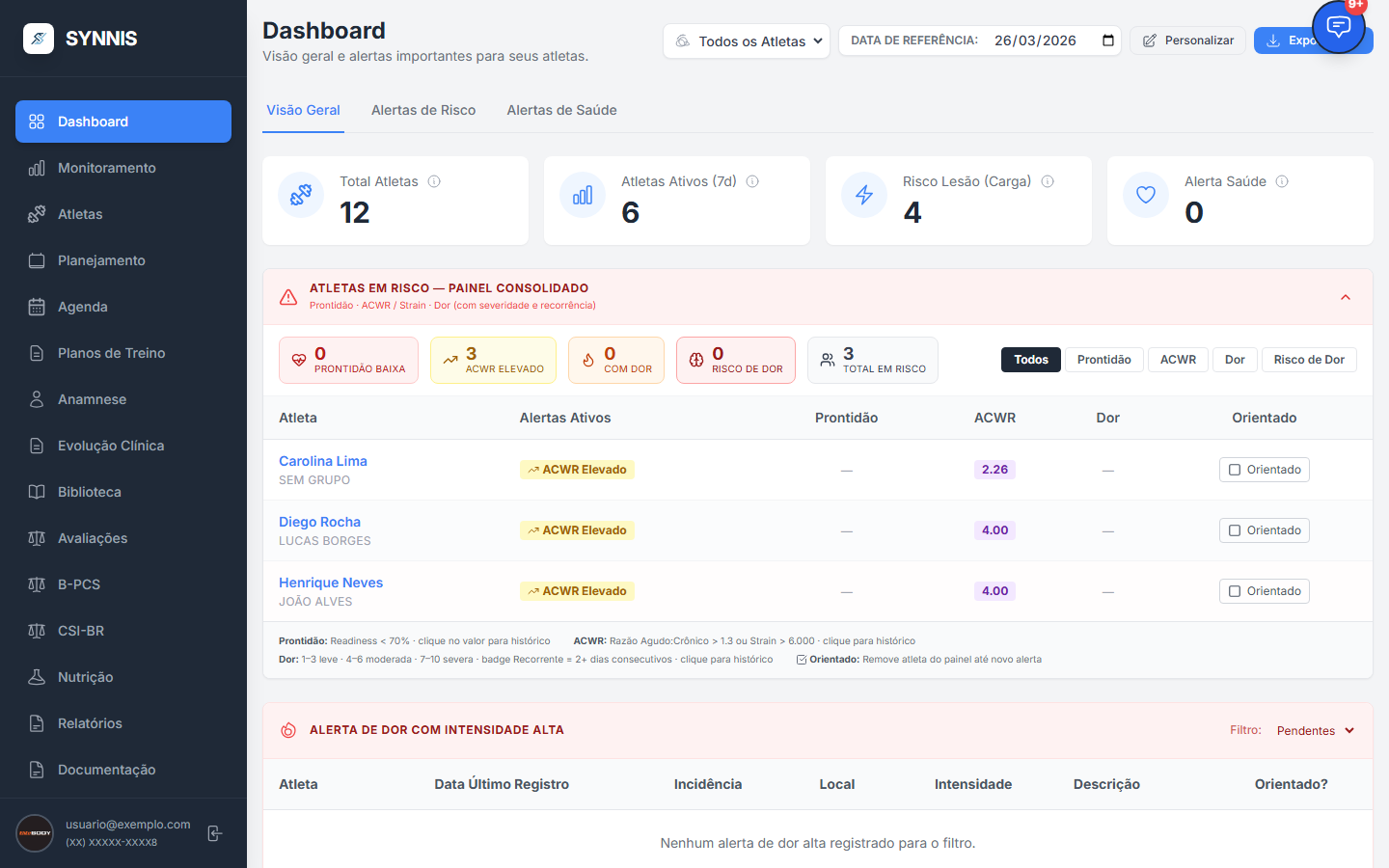This screenshot has width=1389, height=868.
Task: Select the Dor filter button
Action: (x=1235, y=360)
